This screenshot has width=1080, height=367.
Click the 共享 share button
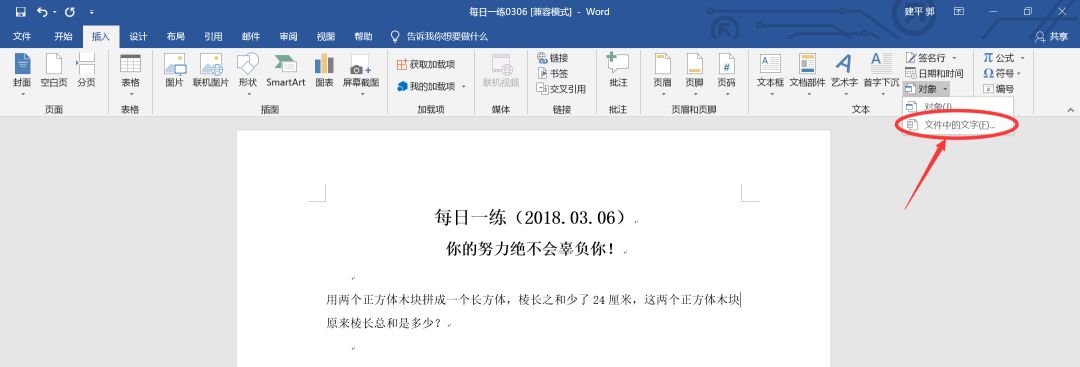1052,36
